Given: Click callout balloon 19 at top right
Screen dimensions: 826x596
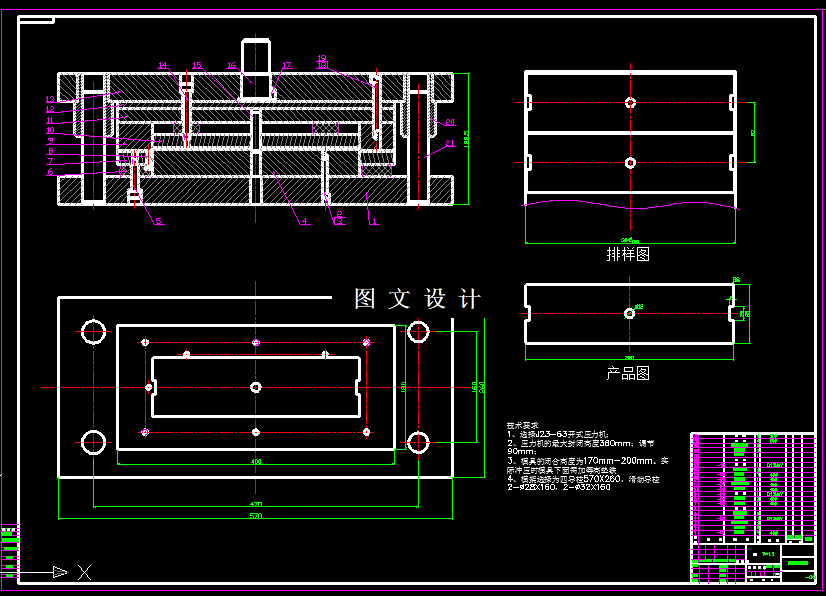Looking at the screenshot, I should (x=322, y=58).
